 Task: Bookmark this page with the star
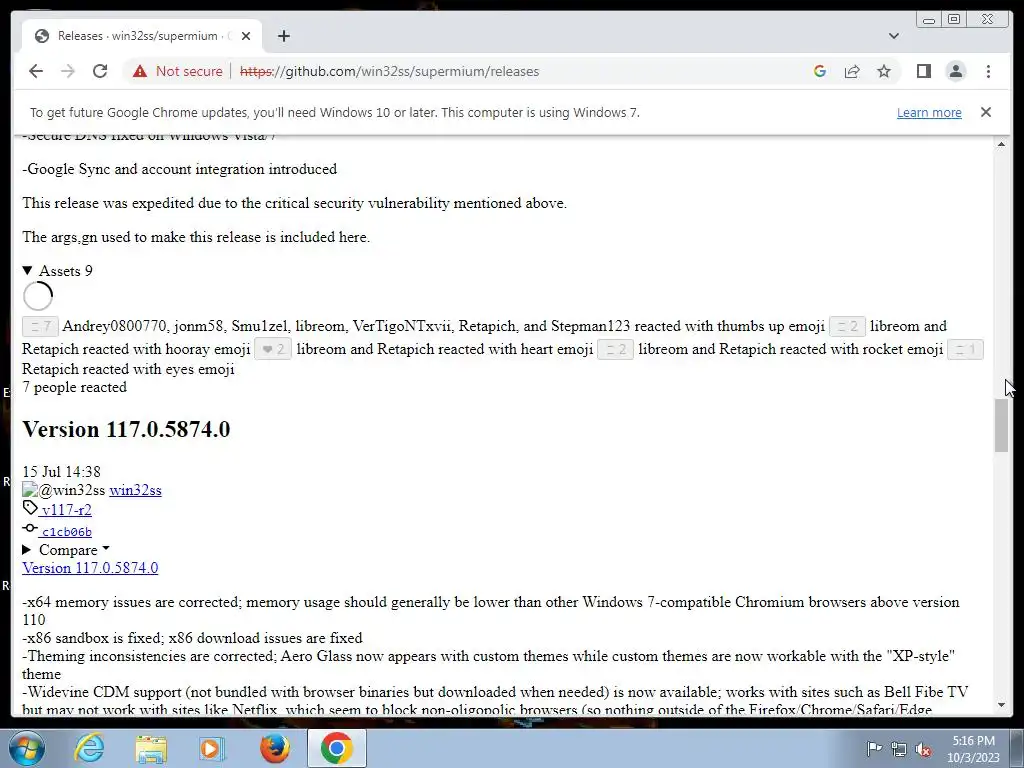pyautogui.click(x=884, y=71)
